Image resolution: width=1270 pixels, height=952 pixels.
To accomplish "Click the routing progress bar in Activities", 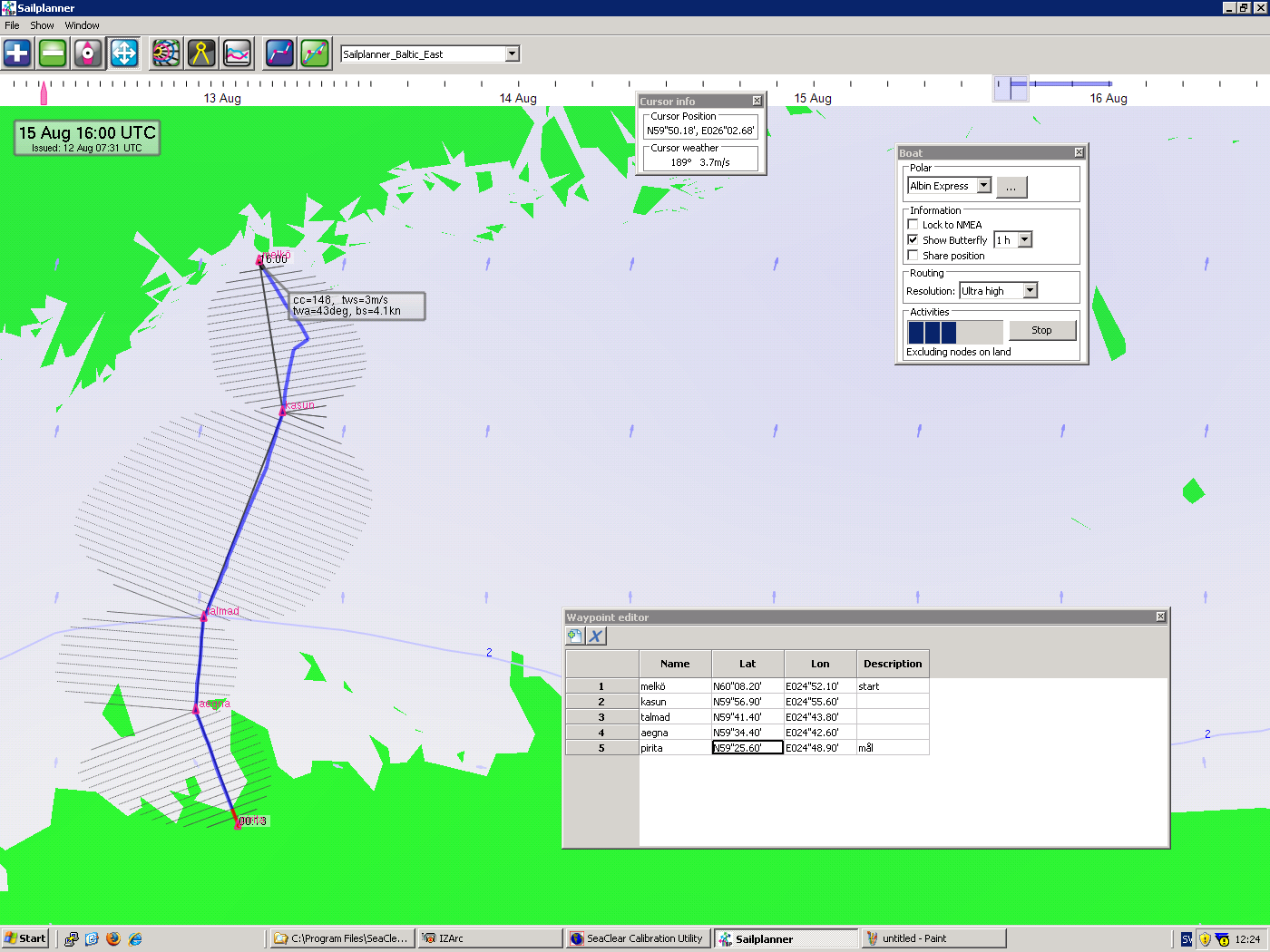I will [955, 331].
